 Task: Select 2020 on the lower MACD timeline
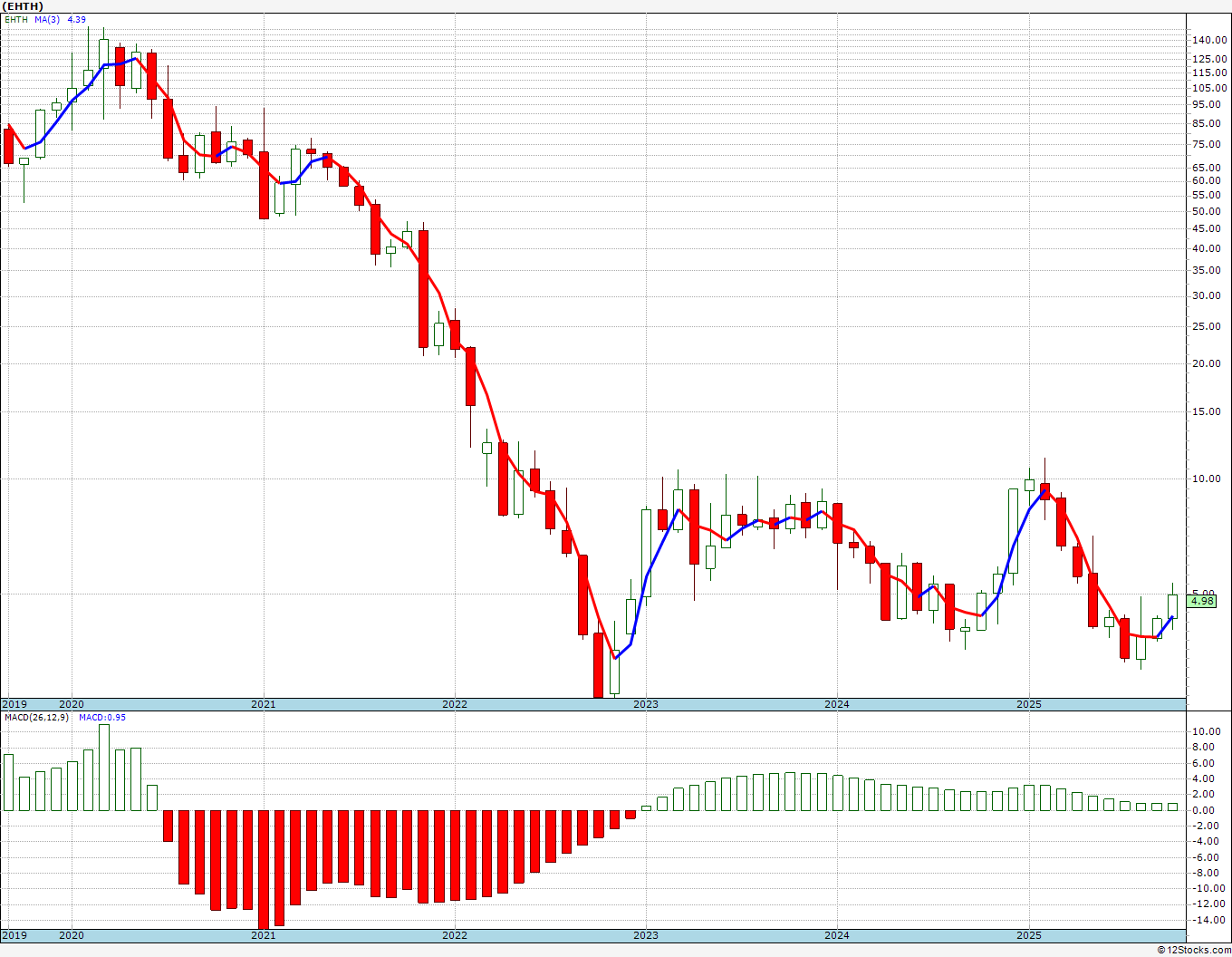72,935
